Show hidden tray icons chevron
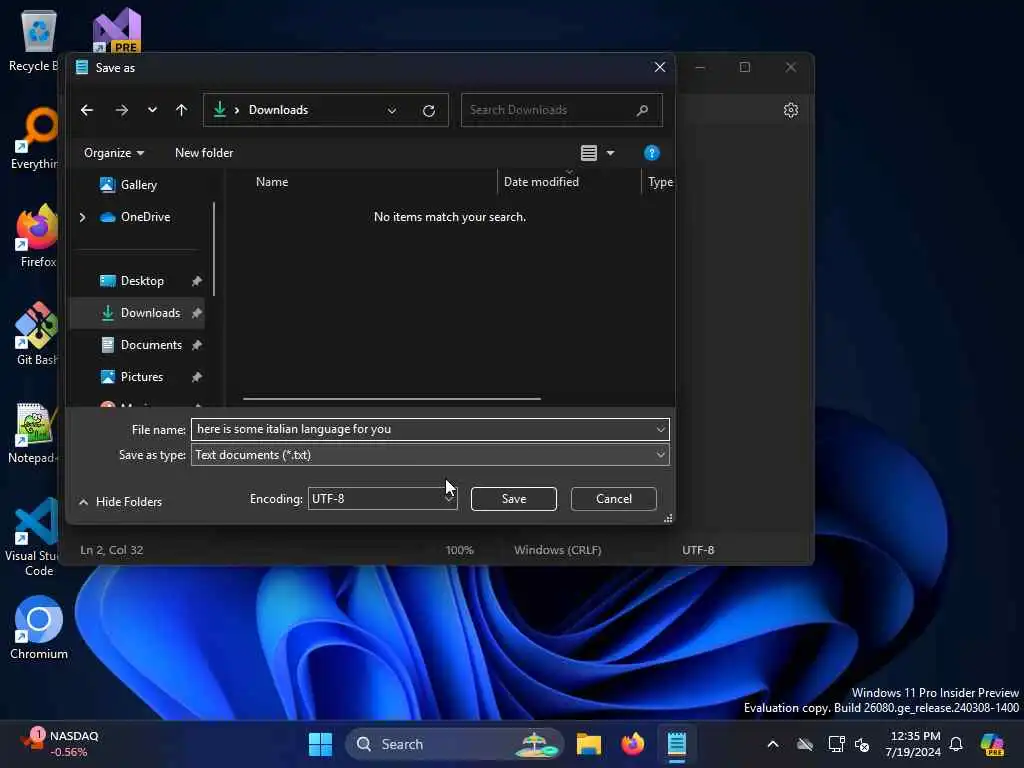This screenshot has height=768, width=1024. tap(773, 744)
